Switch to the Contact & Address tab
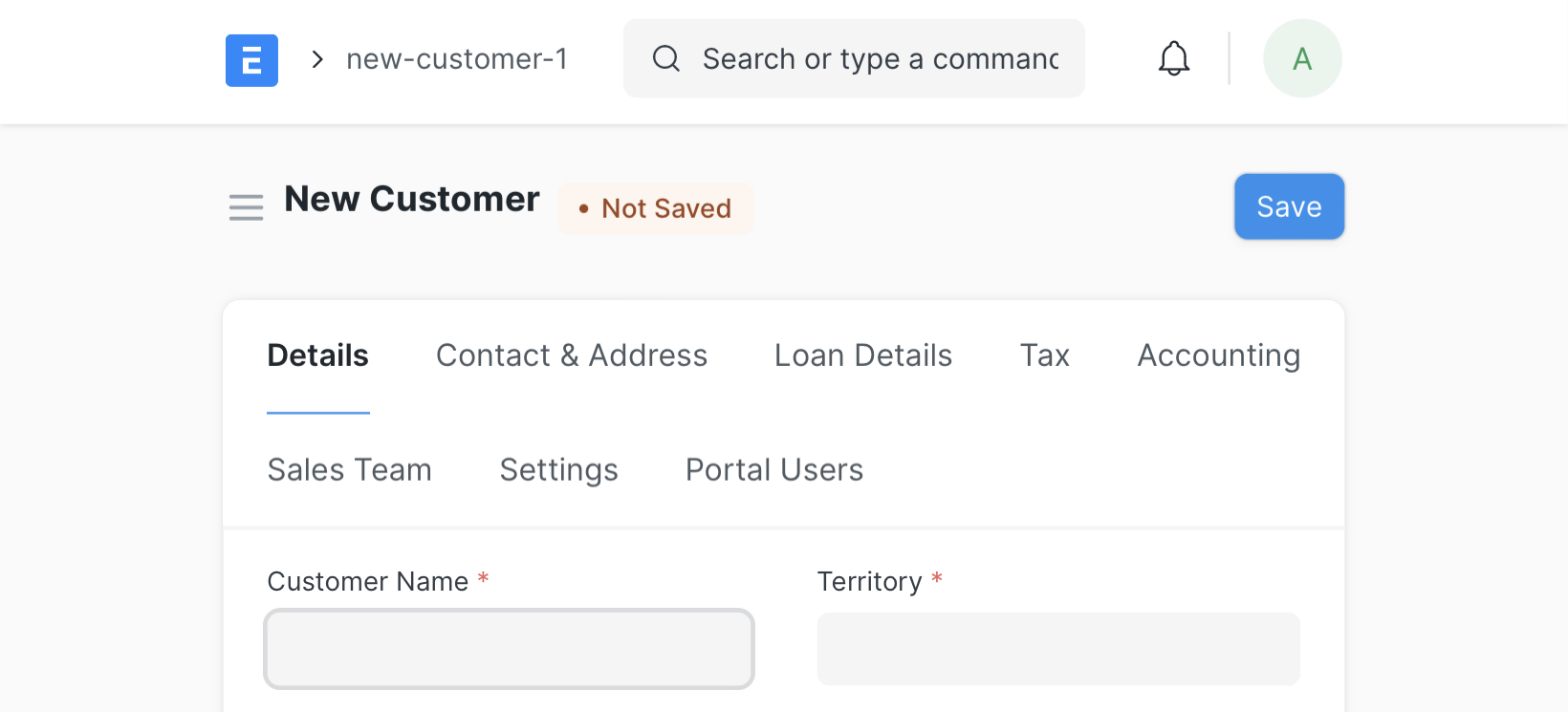 coord(571,355)
